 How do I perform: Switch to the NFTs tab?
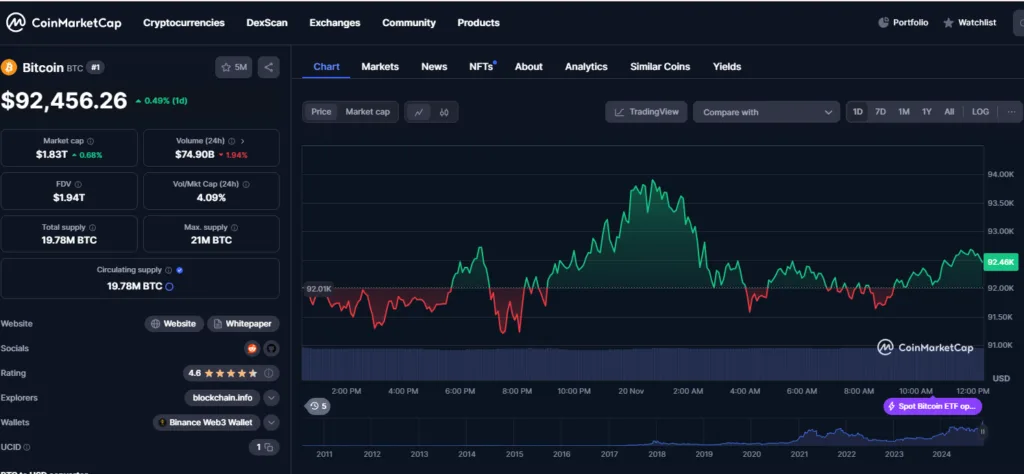tap(481, 67)
